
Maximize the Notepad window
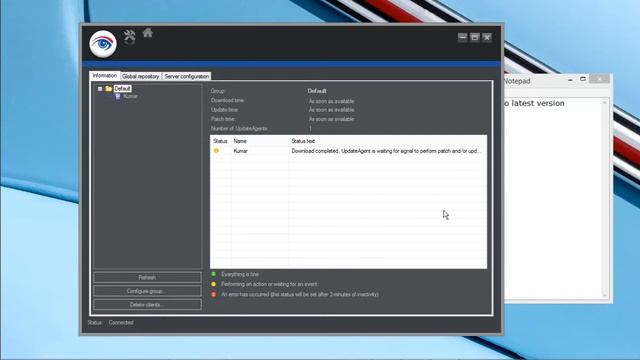[x=583, y=79]
